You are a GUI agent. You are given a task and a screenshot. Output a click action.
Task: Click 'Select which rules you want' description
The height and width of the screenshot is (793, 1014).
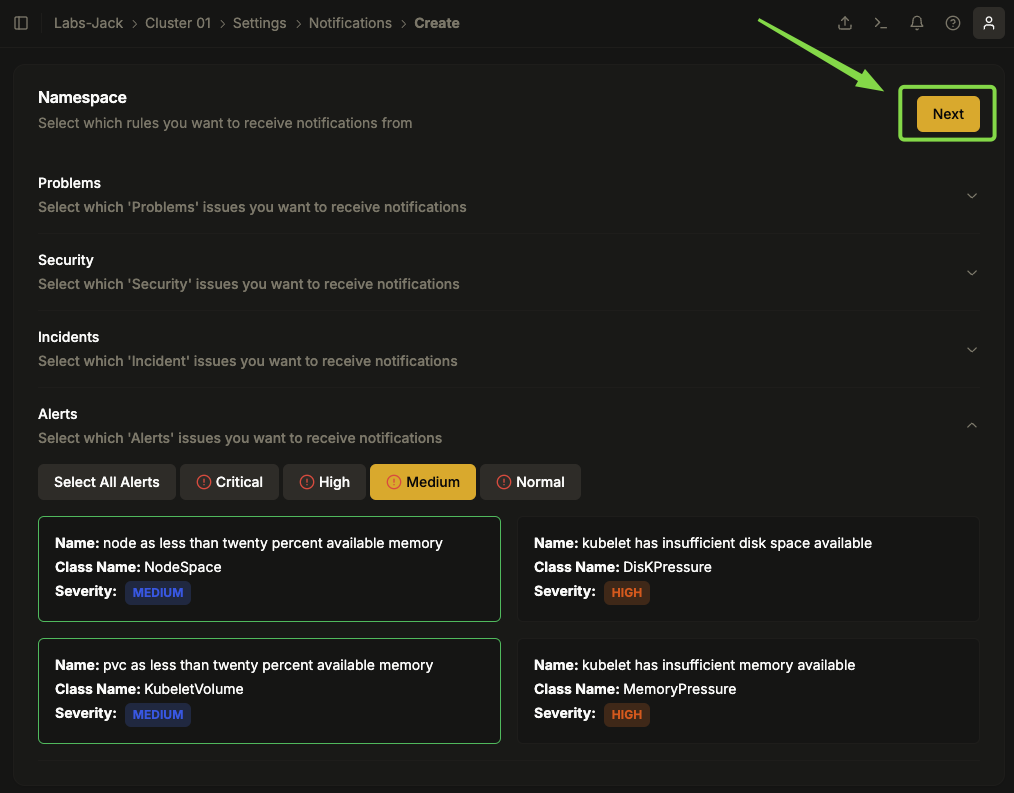[x=225, y=123]
